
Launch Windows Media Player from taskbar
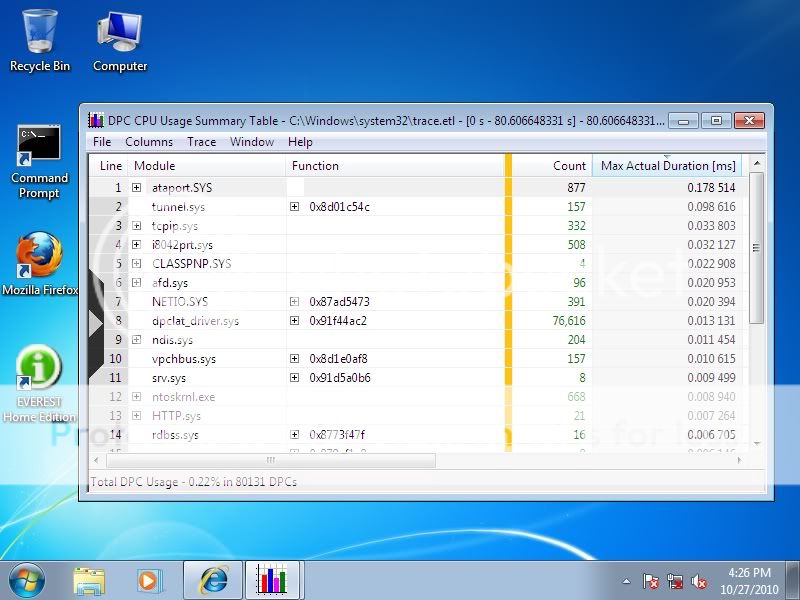coord(149,581)
